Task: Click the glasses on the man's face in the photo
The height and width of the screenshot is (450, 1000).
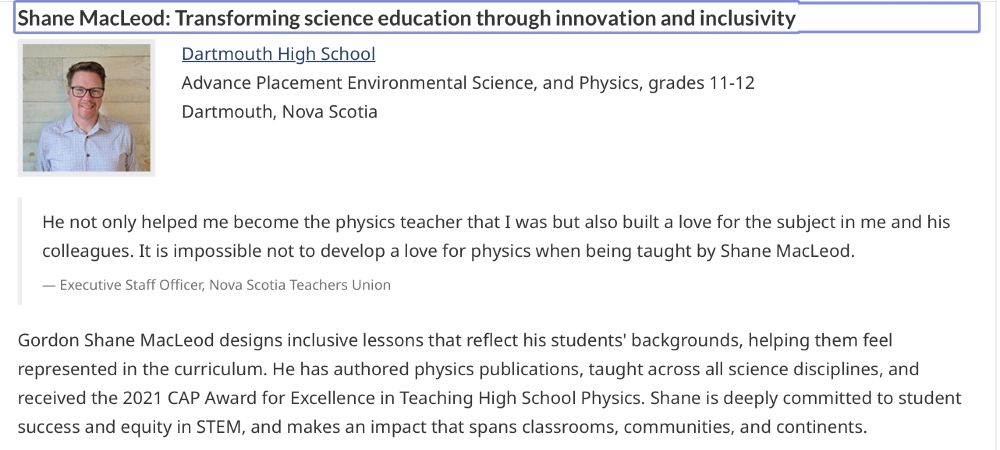Action: pos(87,91)
